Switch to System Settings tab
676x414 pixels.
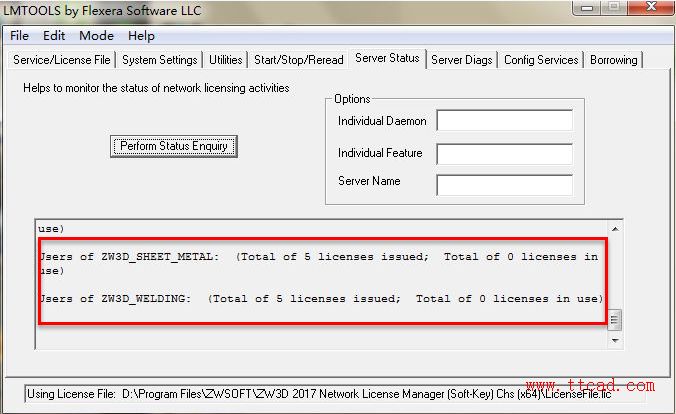click(160, 60)
